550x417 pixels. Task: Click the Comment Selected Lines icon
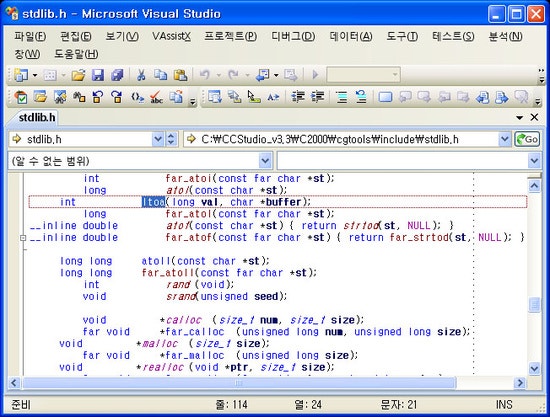342,97
